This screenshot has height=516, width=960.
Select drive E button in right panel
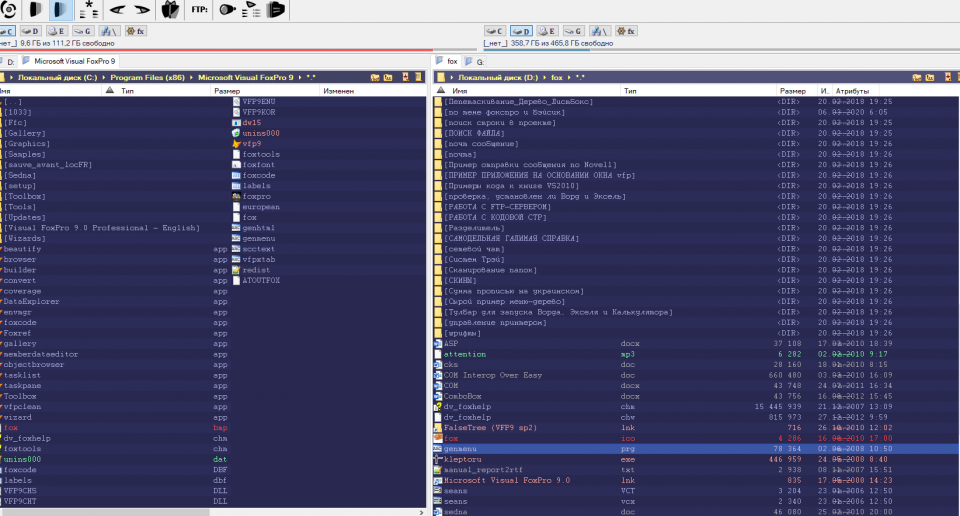pyautogui.click(x=546, y=32)
